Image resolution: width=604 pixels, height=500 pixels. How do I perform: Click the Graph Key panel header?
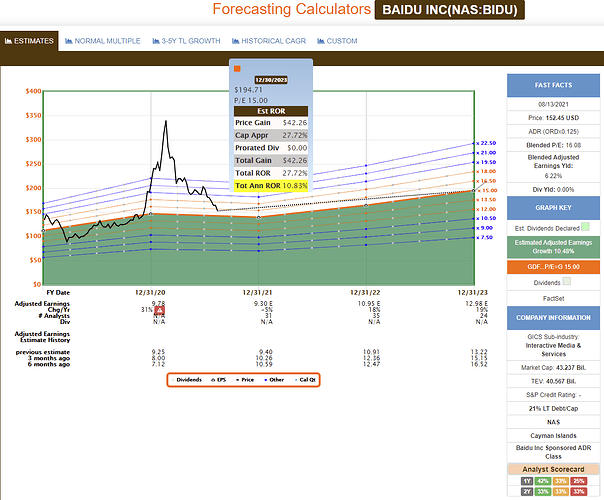click(553, 208)
